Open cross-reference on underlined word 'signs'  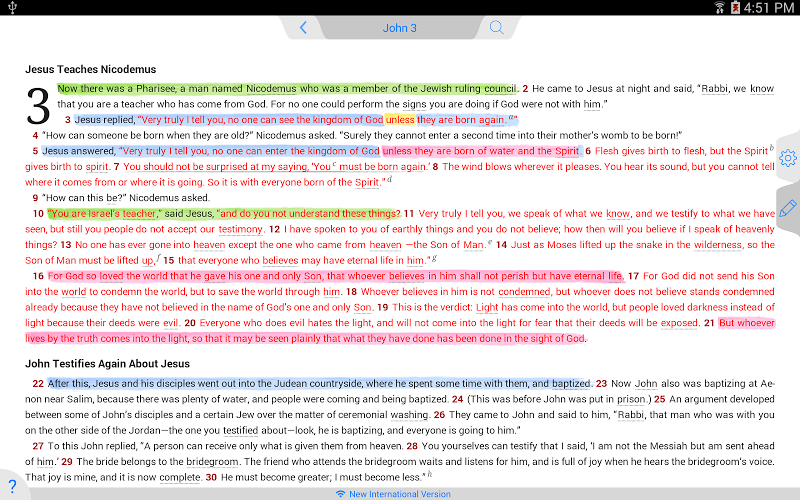(x=414, y=105)
